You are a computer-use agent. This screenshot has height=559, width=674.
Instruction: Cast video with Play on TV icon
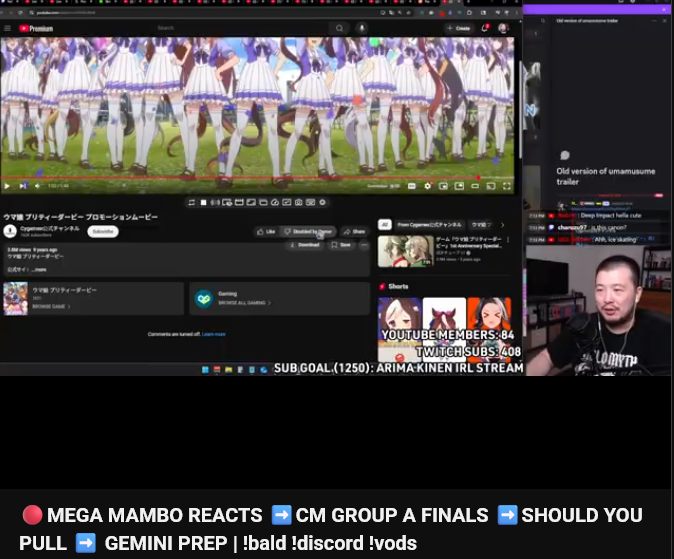point(491,186)
